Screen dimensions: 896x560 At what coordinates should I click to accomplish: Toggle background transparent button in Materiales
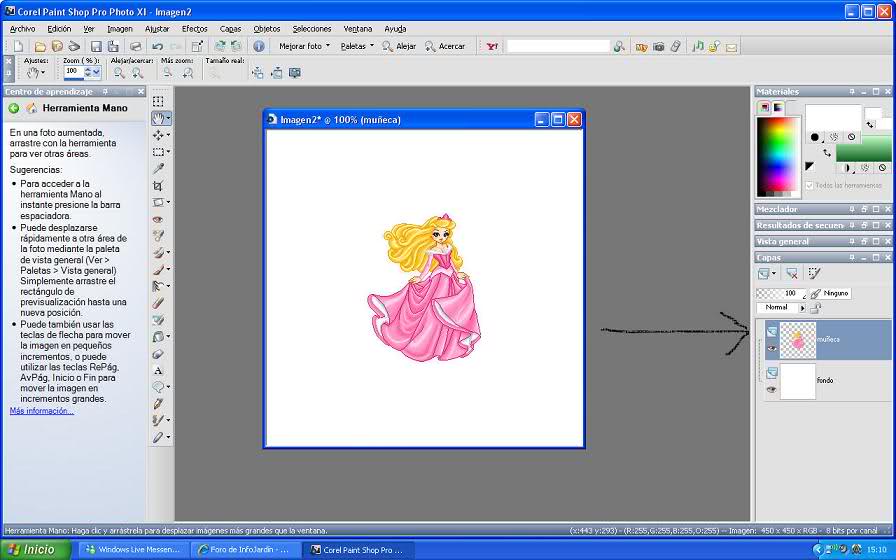pyautogui.click(x=882, y=168)
